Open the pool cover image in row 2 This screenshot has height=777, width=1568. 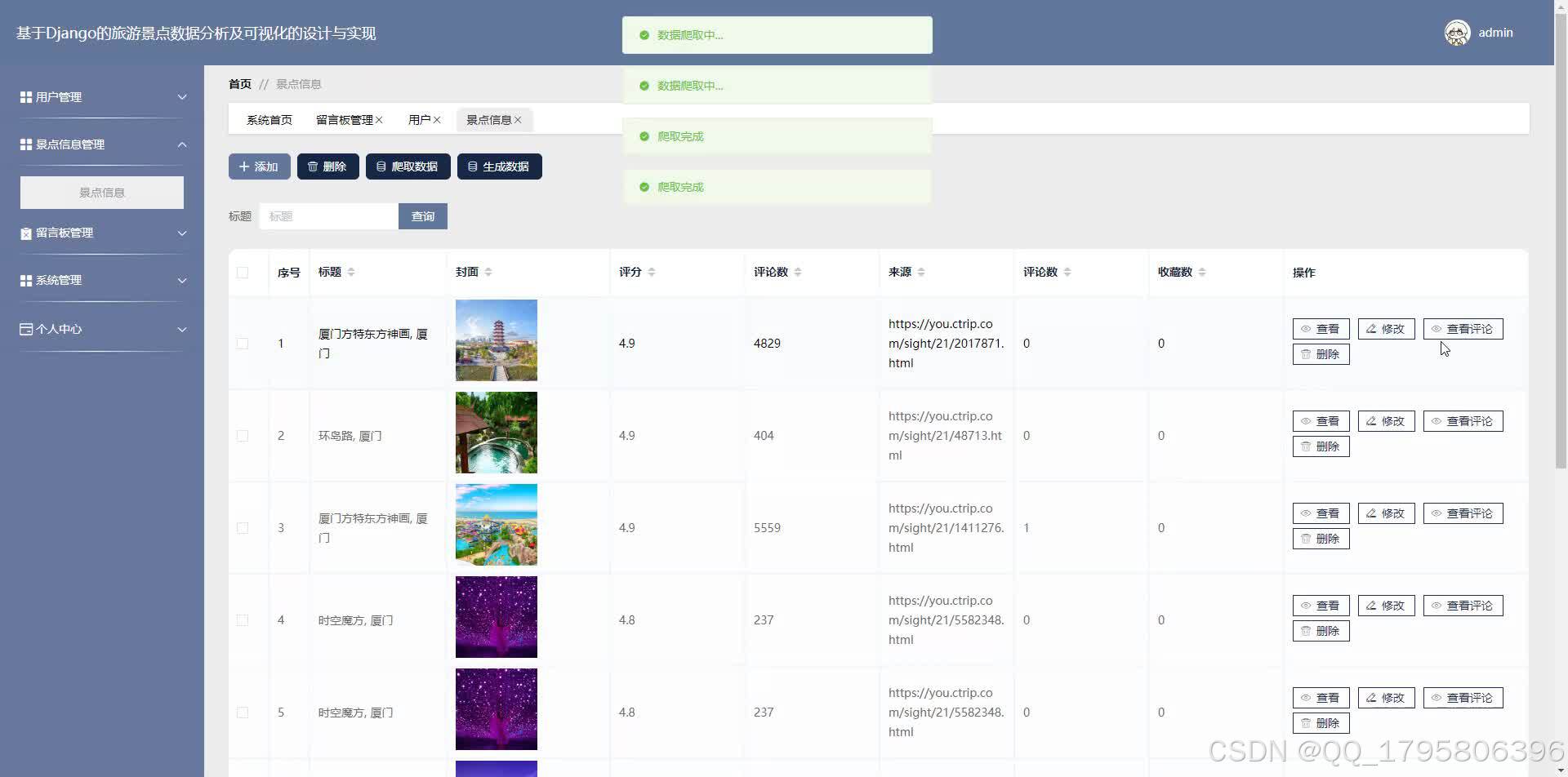coord(497,433)
